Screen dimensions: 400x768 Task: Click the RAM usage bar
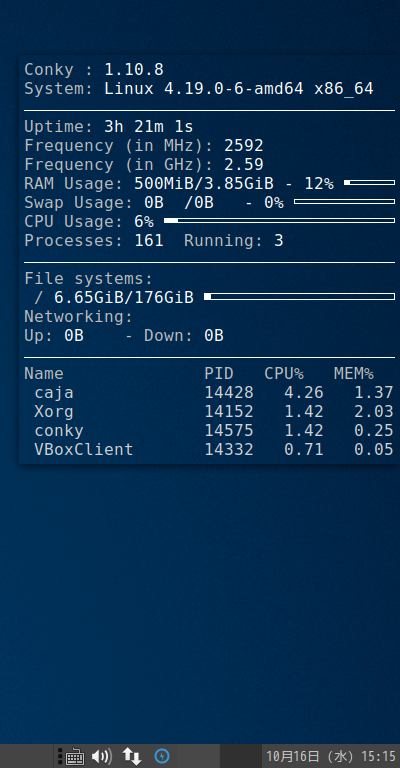click(x=369, y=183)
